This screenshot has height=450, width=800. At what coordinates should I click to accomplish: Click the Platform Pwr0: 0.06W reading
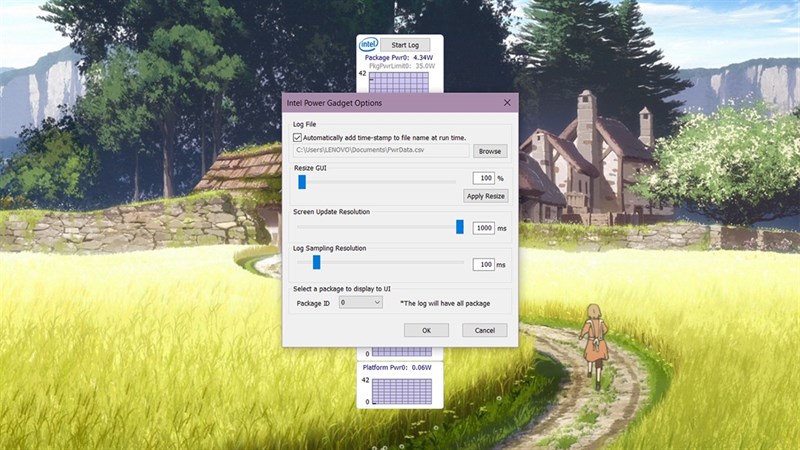pos(397,367)
